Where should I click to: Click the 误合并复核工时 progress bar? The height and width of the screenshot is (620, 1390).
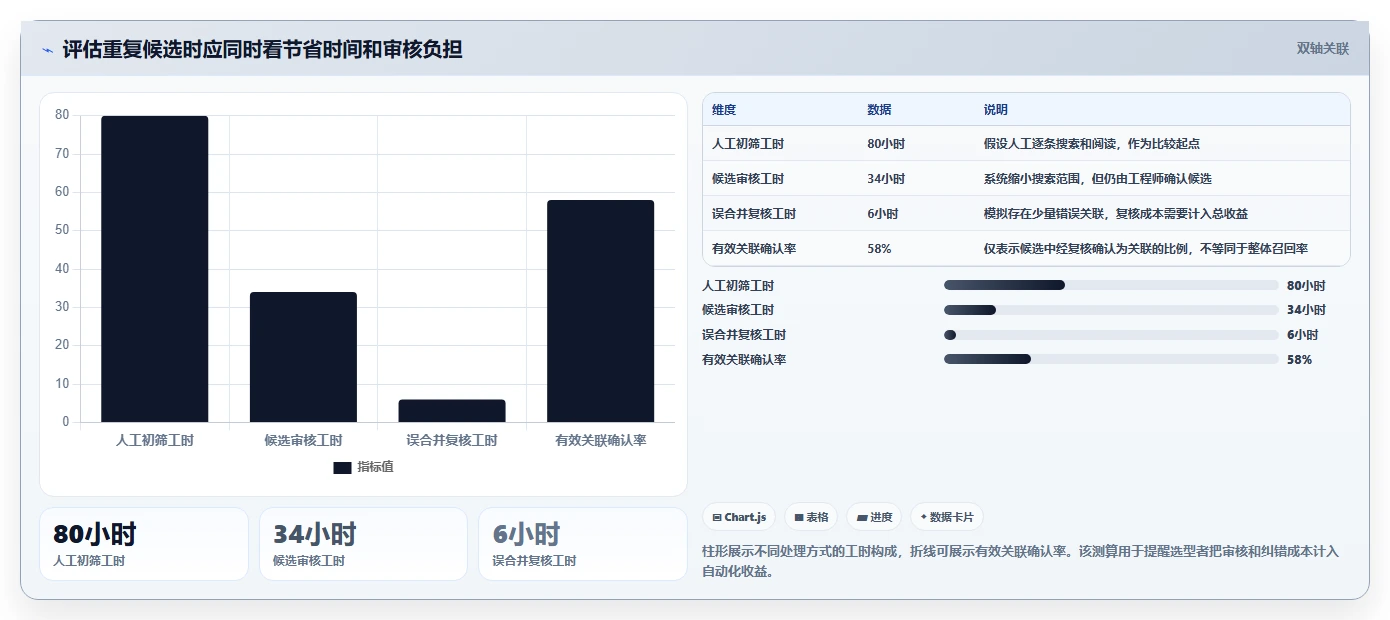[1111, 335]
